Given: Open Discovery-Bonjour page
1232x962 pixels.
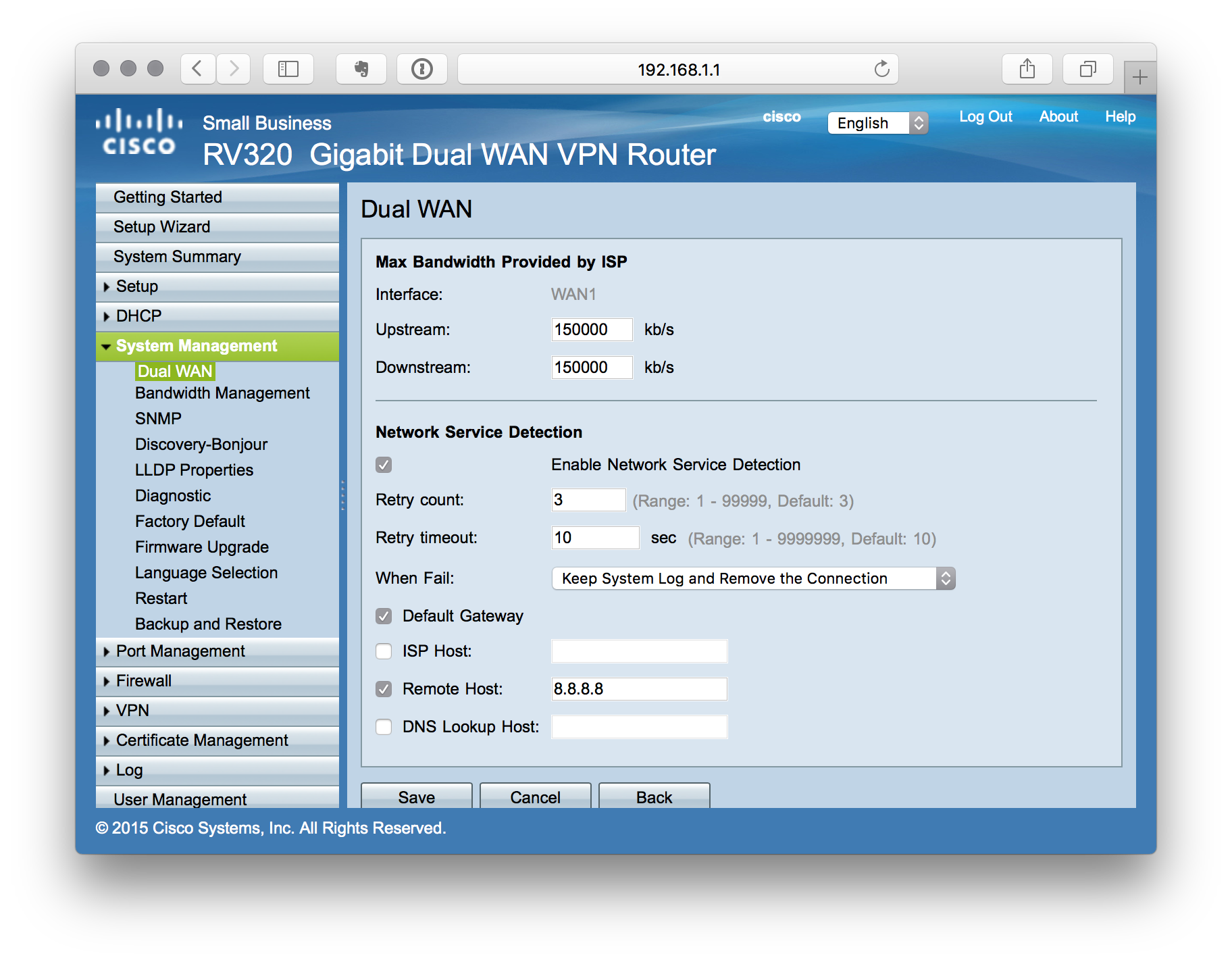Looking at the screenshot, I should (x=201, y=445).
